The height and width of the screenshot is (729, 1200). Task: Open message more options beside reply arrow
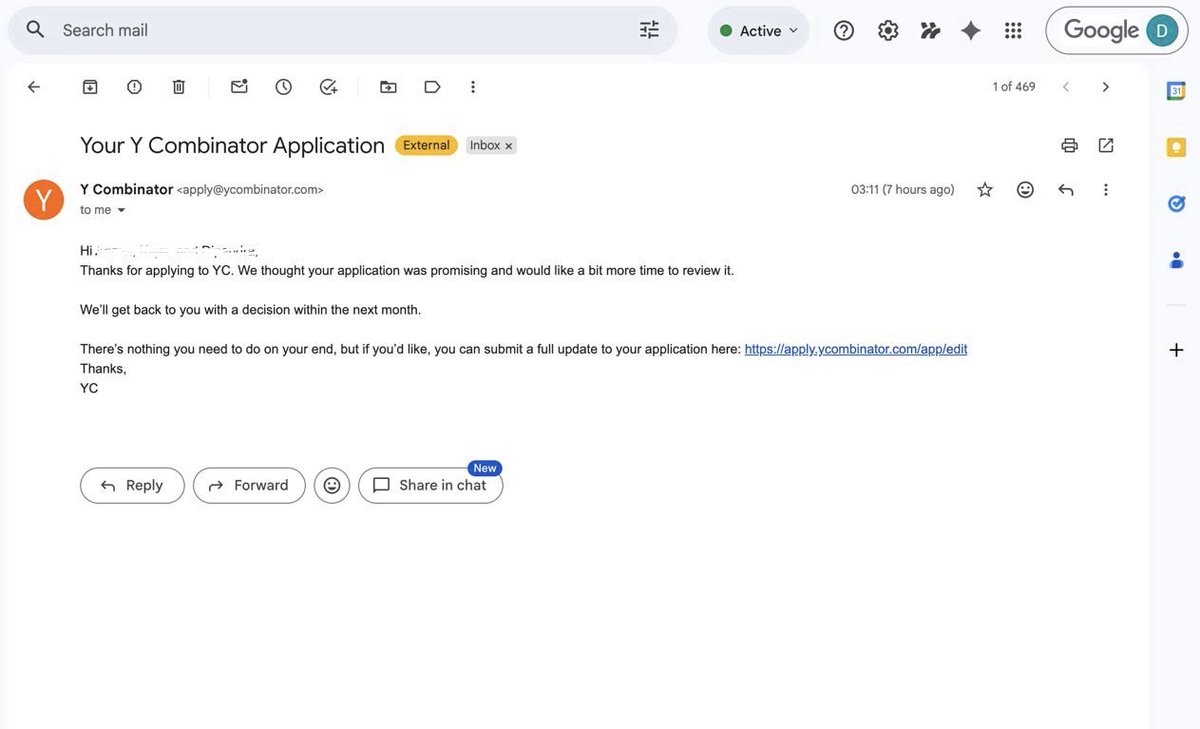point(1106,190)
